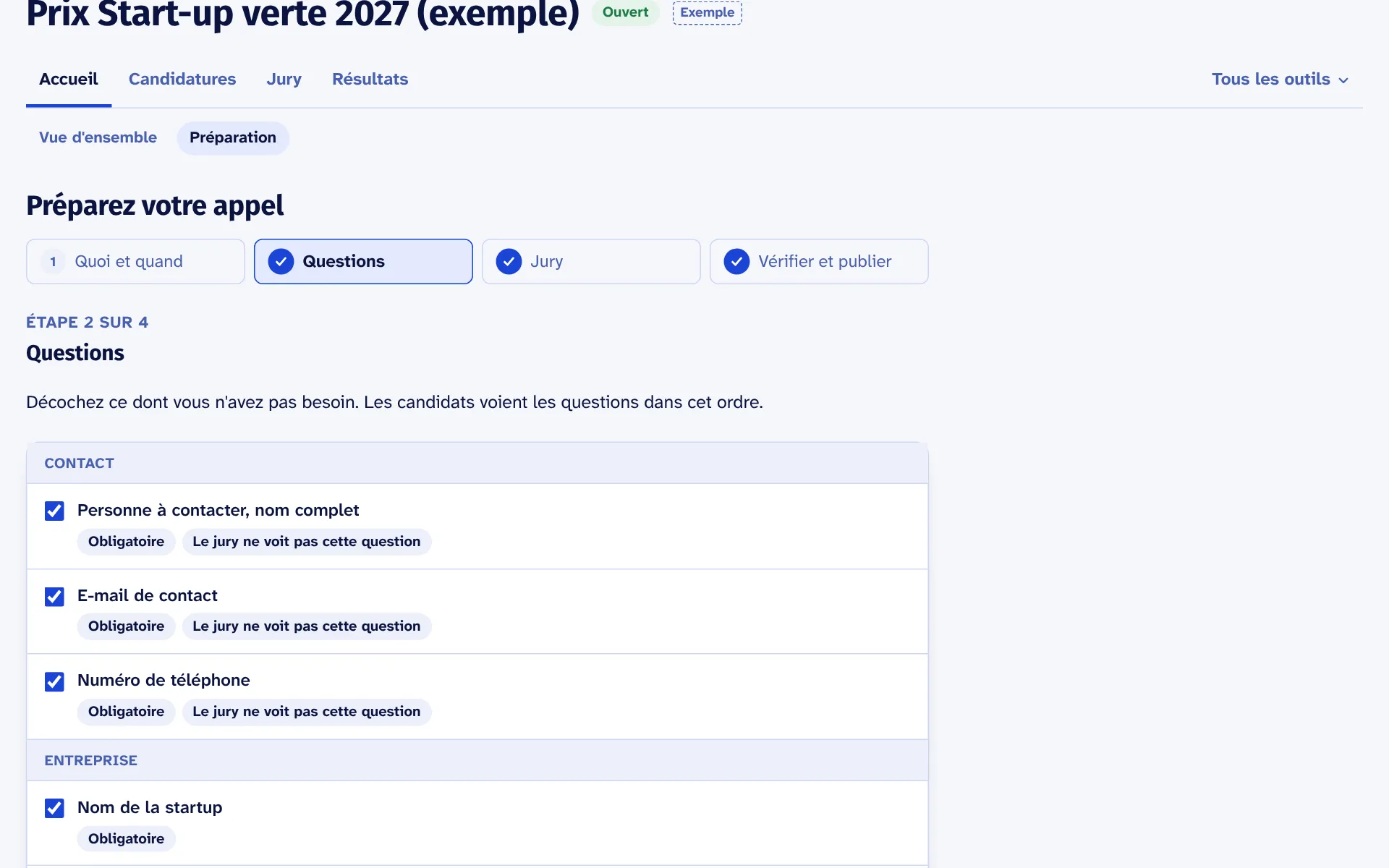
Task: Open the Vérifier et publier step
Action: [819, 261]
